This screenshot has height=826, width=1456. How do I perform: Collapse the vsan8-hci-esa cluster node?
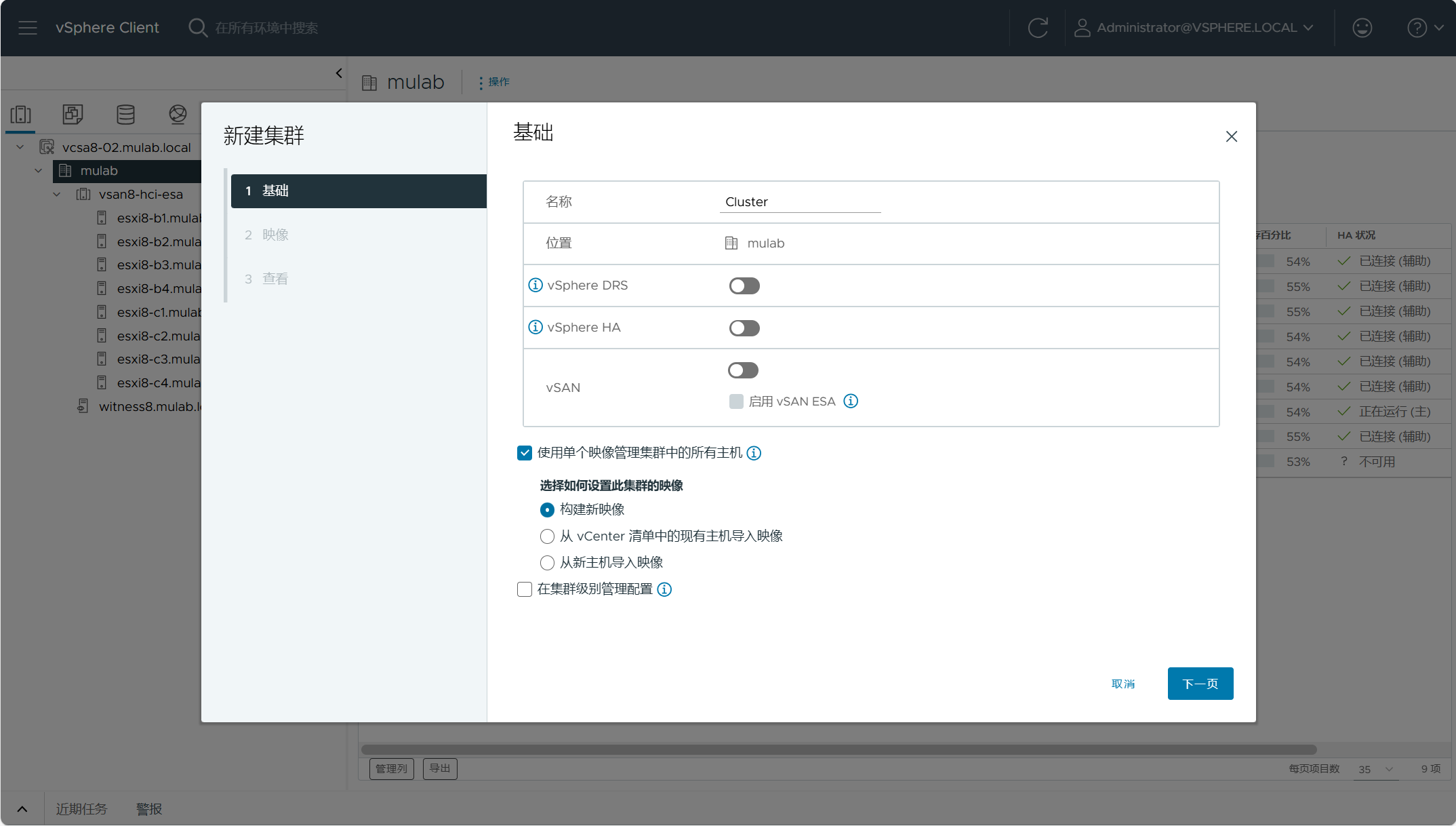57,195
